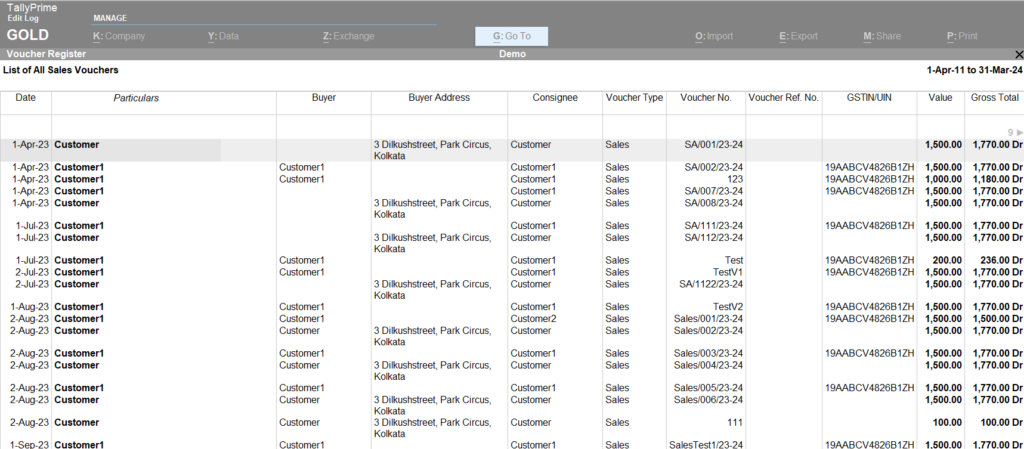Screen dimensions: 1024x449
Task: Click the MANAGE input field
Action: pyautogui.click(x=264, y=18)
